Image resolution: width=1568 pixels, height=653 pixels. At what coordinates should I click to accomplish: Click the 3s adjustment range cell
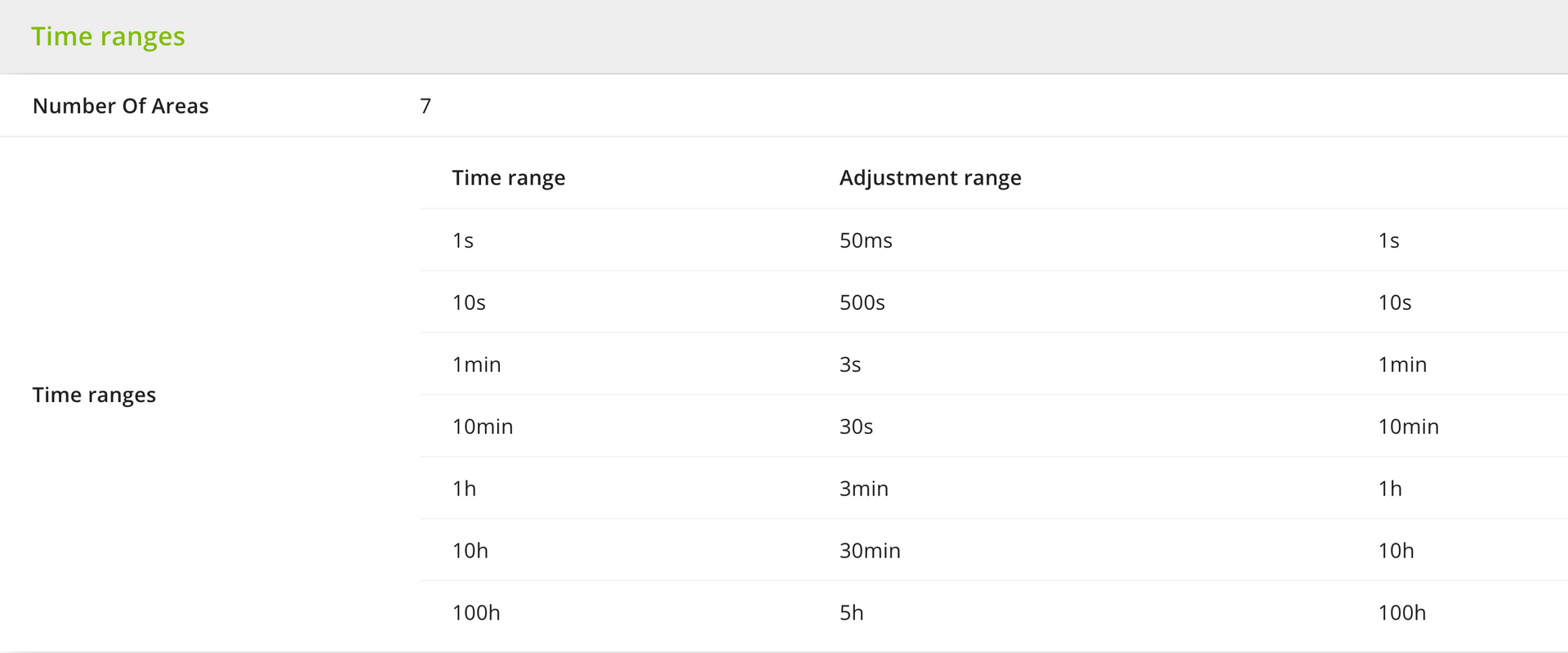[x=850, y=365]
